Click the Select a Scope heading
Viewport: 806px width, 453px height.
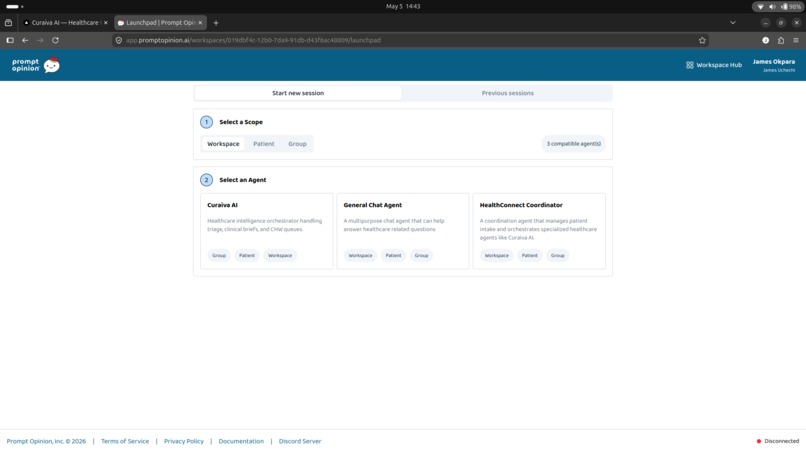(x=241, y=122)
